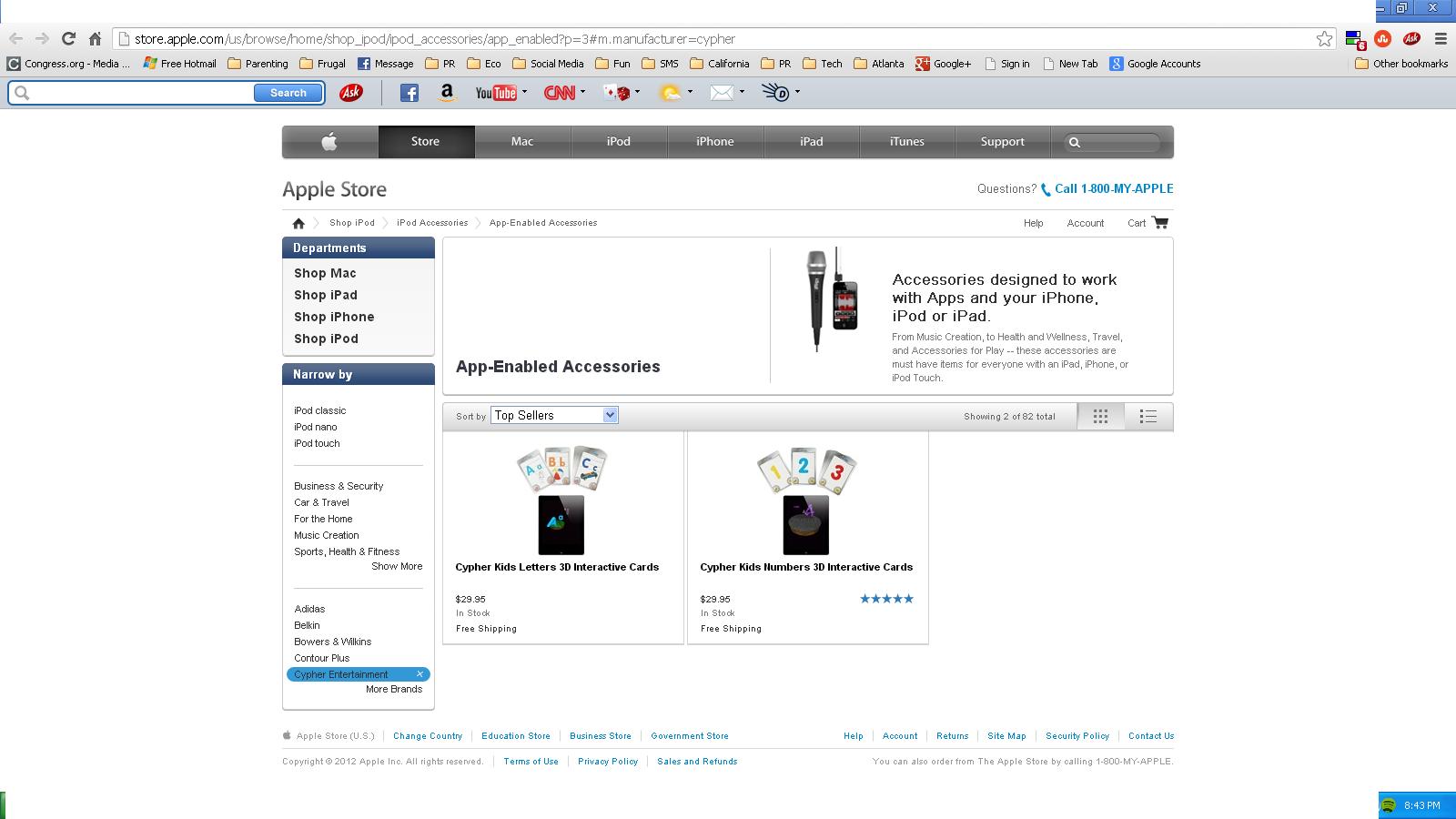
Task: Click the shopping cart icon
Action: (1159, 223)
